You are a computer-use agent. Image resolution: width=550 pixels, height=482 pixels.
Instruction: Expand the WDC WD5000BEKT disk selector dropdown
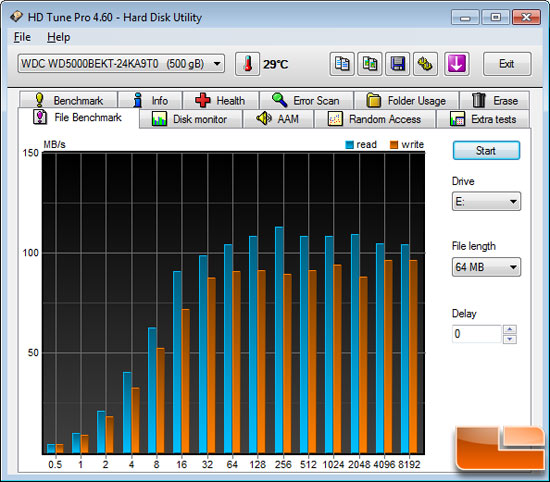(121, 64)
